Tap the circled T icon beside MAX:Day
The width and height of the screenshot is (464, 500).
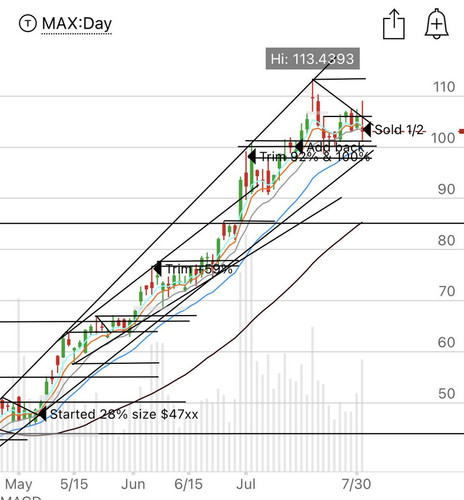click(x=27, y=24)
